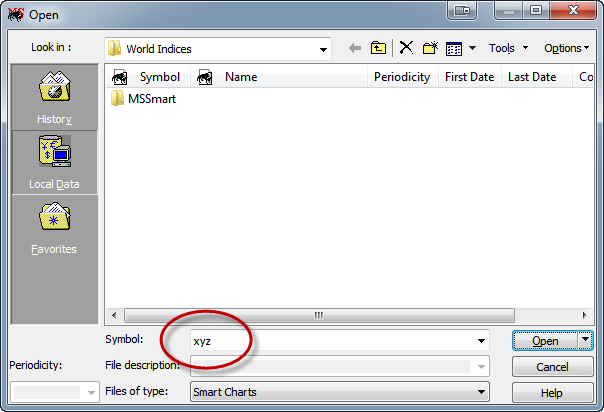Select the Local Data sidebar icon
The image size is (604, 412).
(54, 162)
